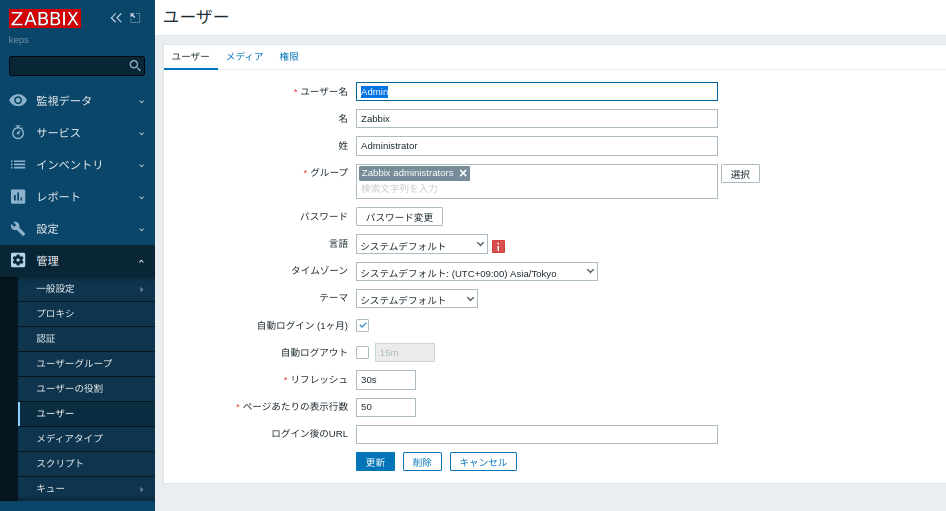The height and width of the screenshot is (511, 946).
Task: Click the gear icon for 管理
Action: point(18,260)
